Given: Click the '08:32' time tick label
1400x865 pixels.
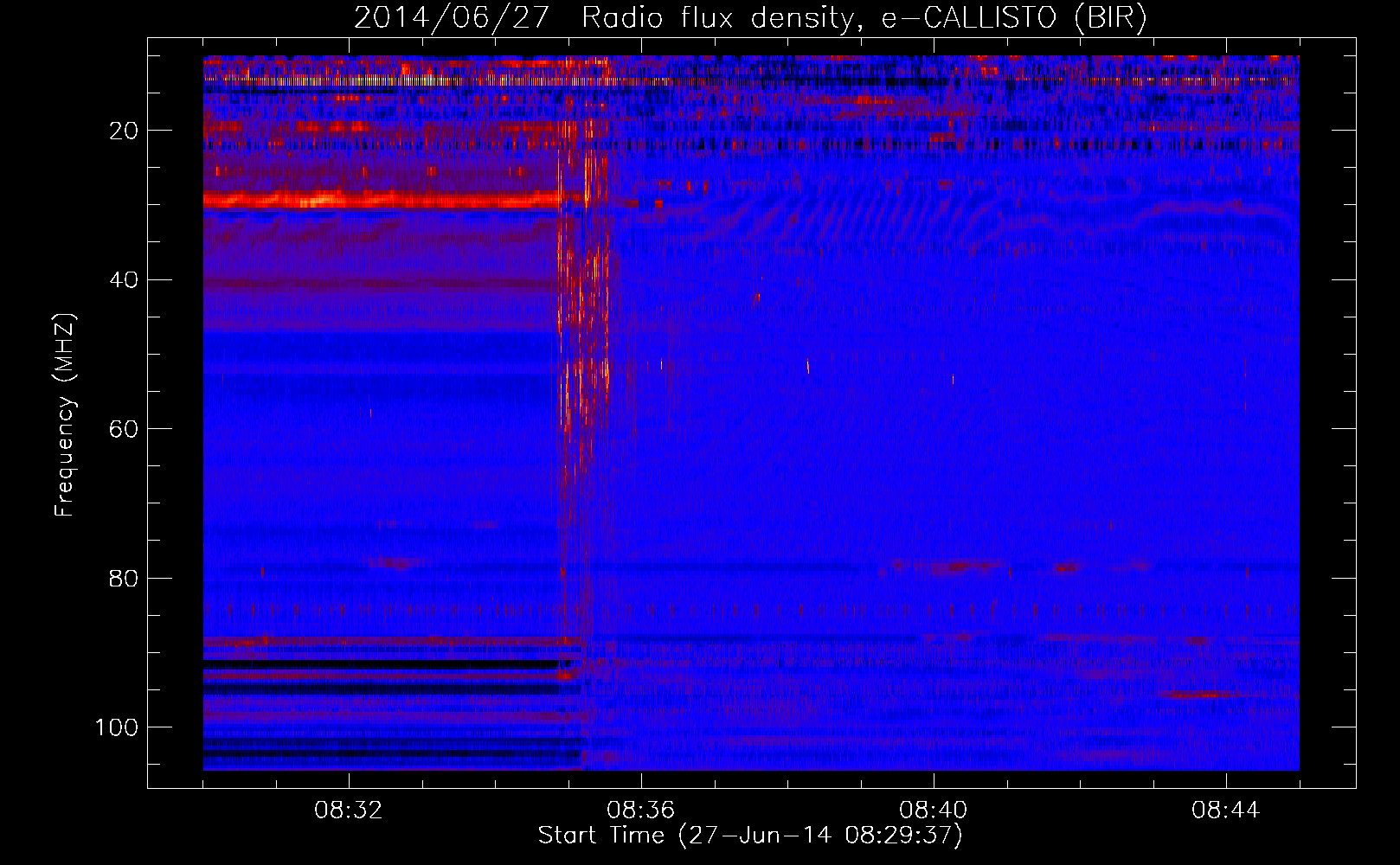Looking at the screenshot, I should 349,811.
